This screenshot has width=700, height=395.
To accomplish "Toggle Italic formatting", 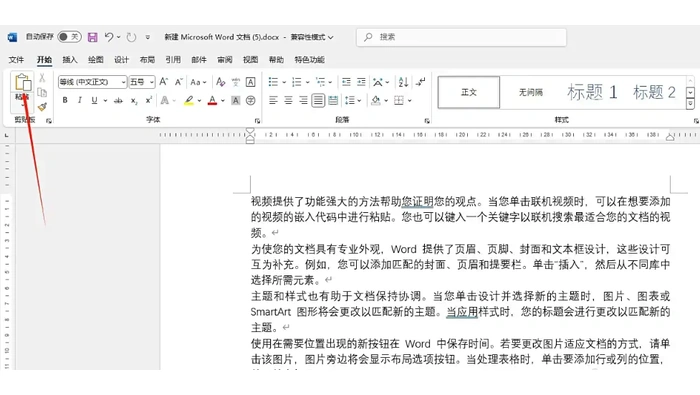I will pos(79,100).
